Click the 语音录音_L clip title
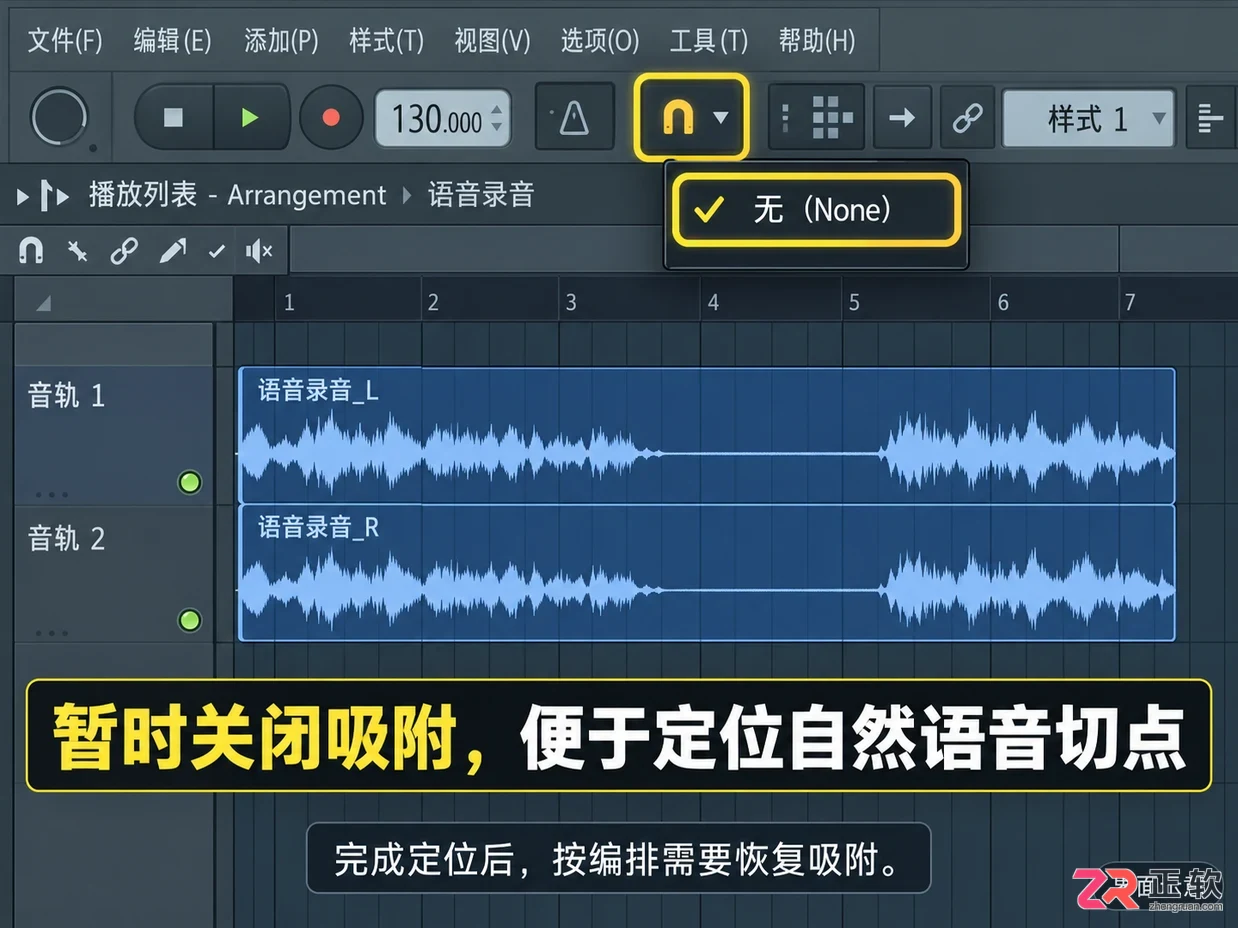1238x928 pixels. pos(318,390)
